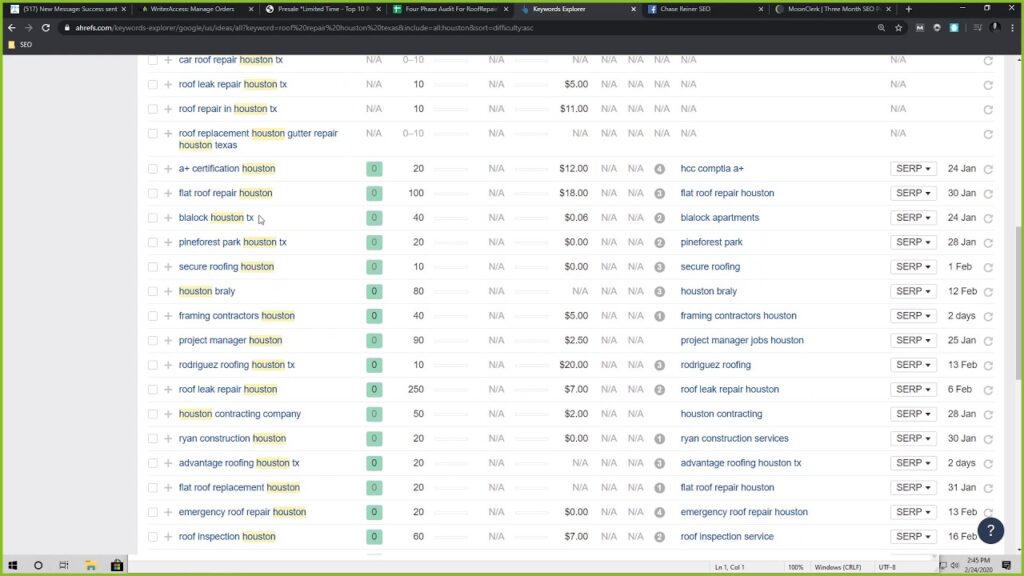Open Windows Start menu
Viewport: 1024px width, 576px height.
(x=12, y=566)
